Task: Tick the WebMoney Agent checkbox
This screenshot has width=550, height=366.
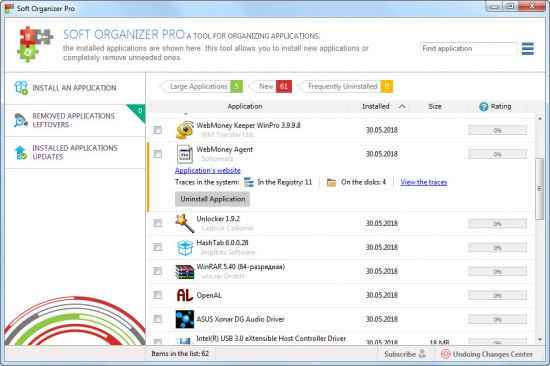Action: [x=157, y=154]
